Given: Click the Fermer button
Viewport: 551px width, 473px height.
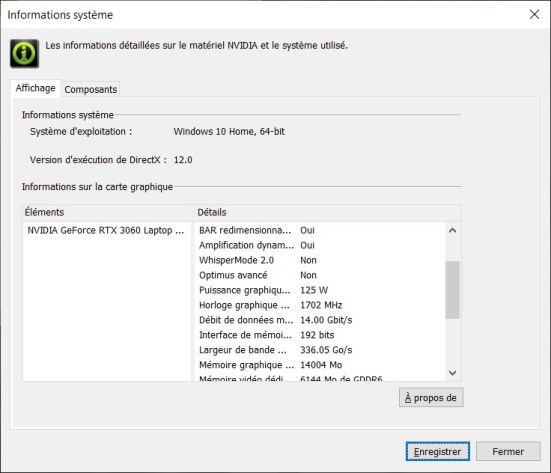Looking at the screenshot, I should 508,451.
